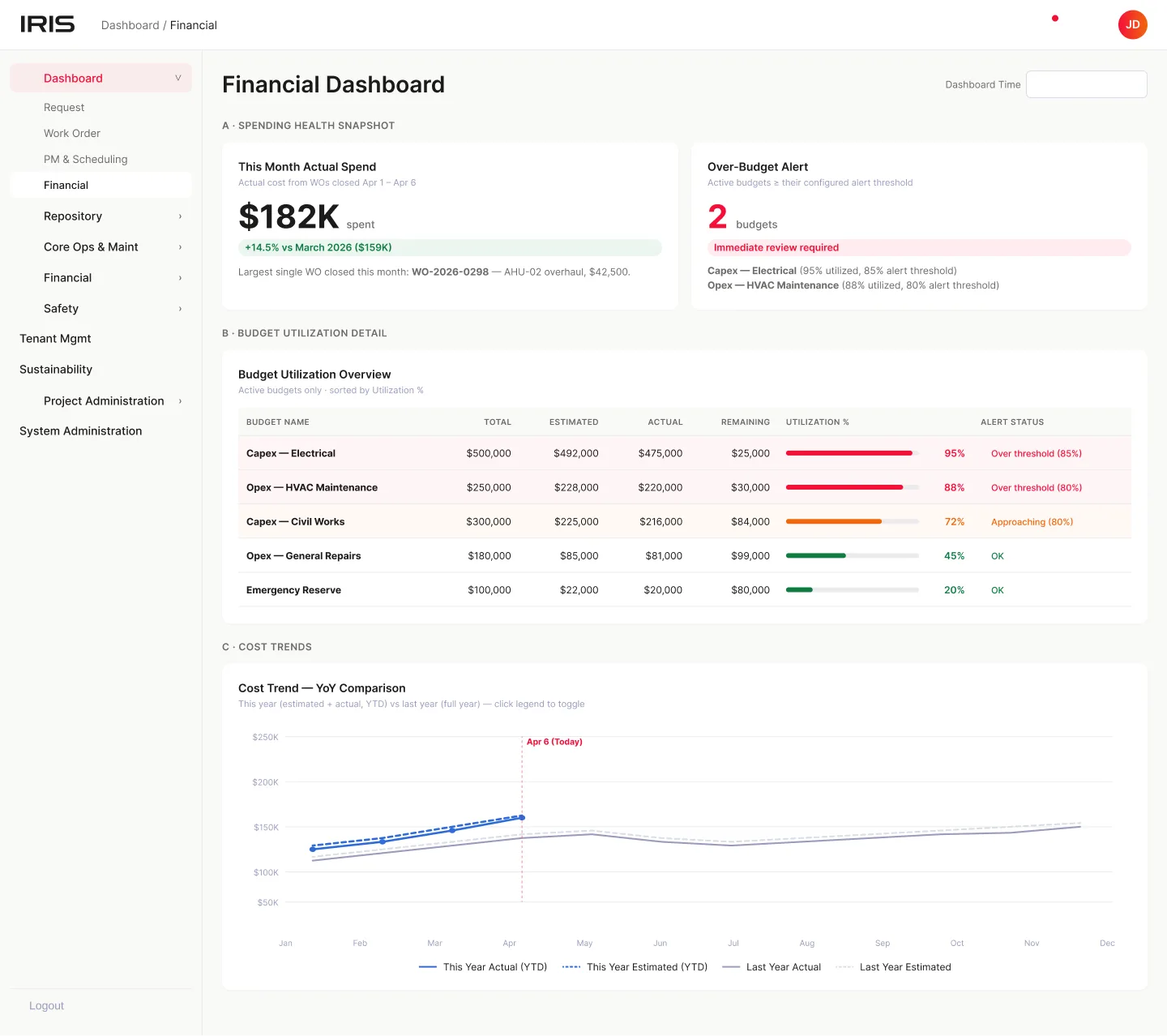Open the JD user avatar menu
1167x1036 pixels.
click(1132, 24)
